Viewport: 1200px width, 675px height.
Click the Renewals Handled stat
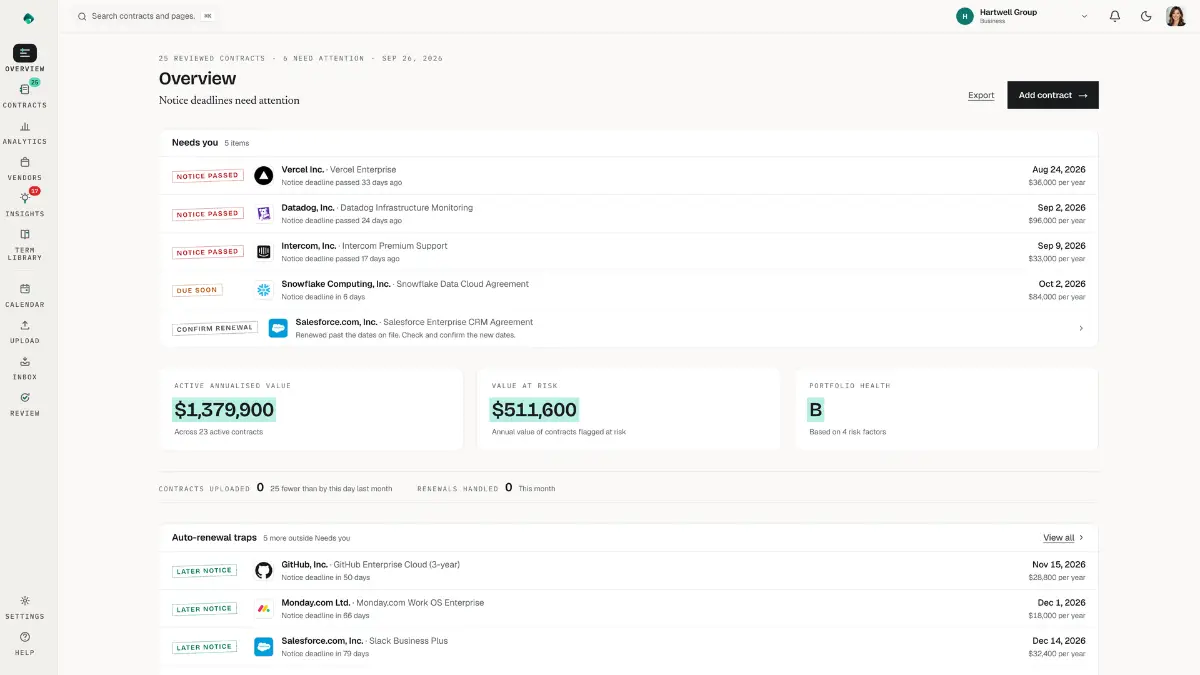[x=486, y=488]
